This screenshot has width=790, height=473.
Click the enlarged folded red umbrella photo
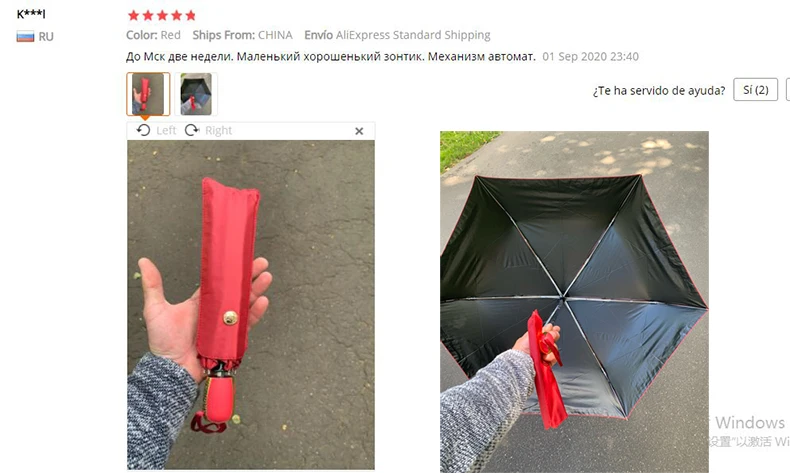[251, 305]
